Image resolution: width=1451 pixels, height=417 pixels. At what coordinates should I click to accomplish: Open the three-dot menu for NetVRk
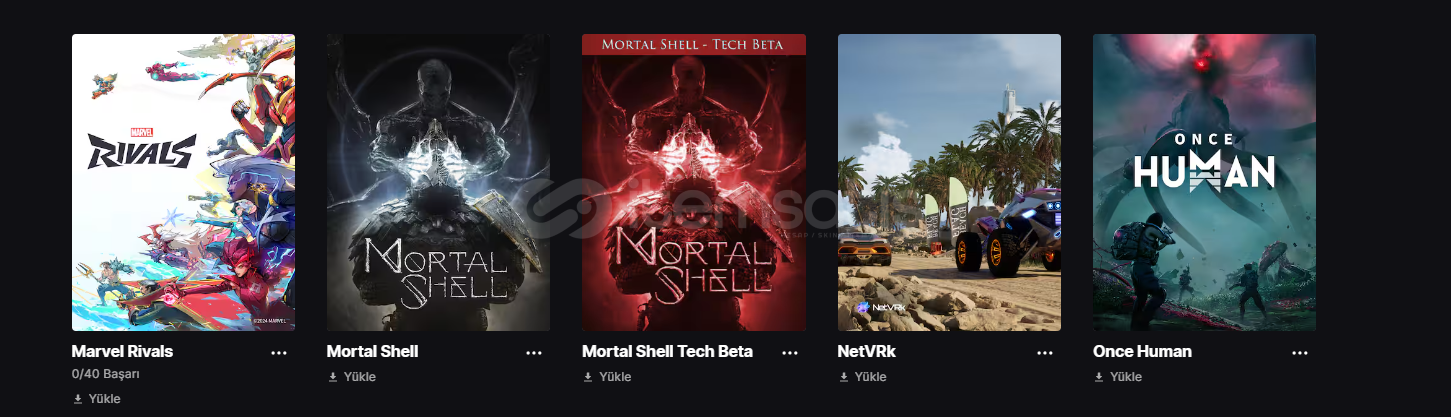[x=1045, y=353]
